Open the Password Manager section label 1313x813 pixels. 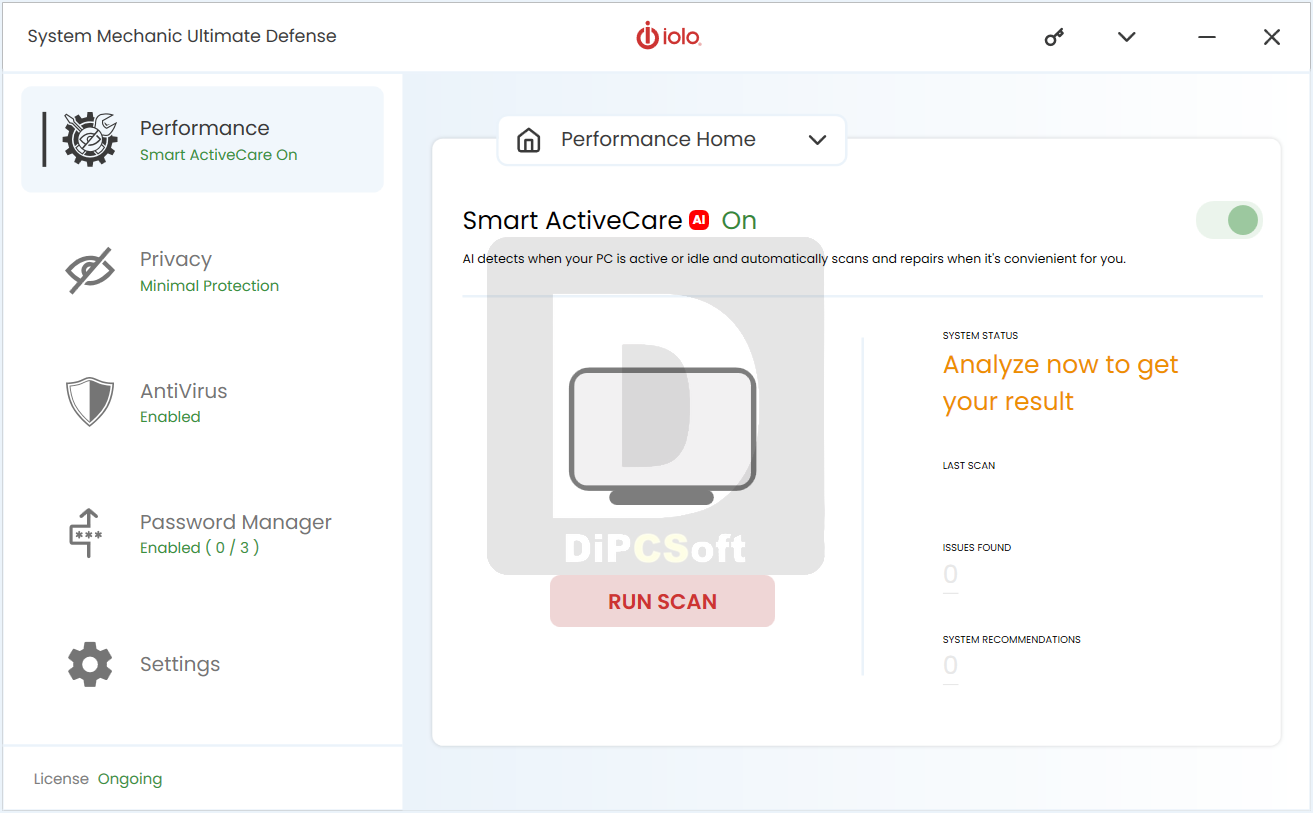point(236,522)
